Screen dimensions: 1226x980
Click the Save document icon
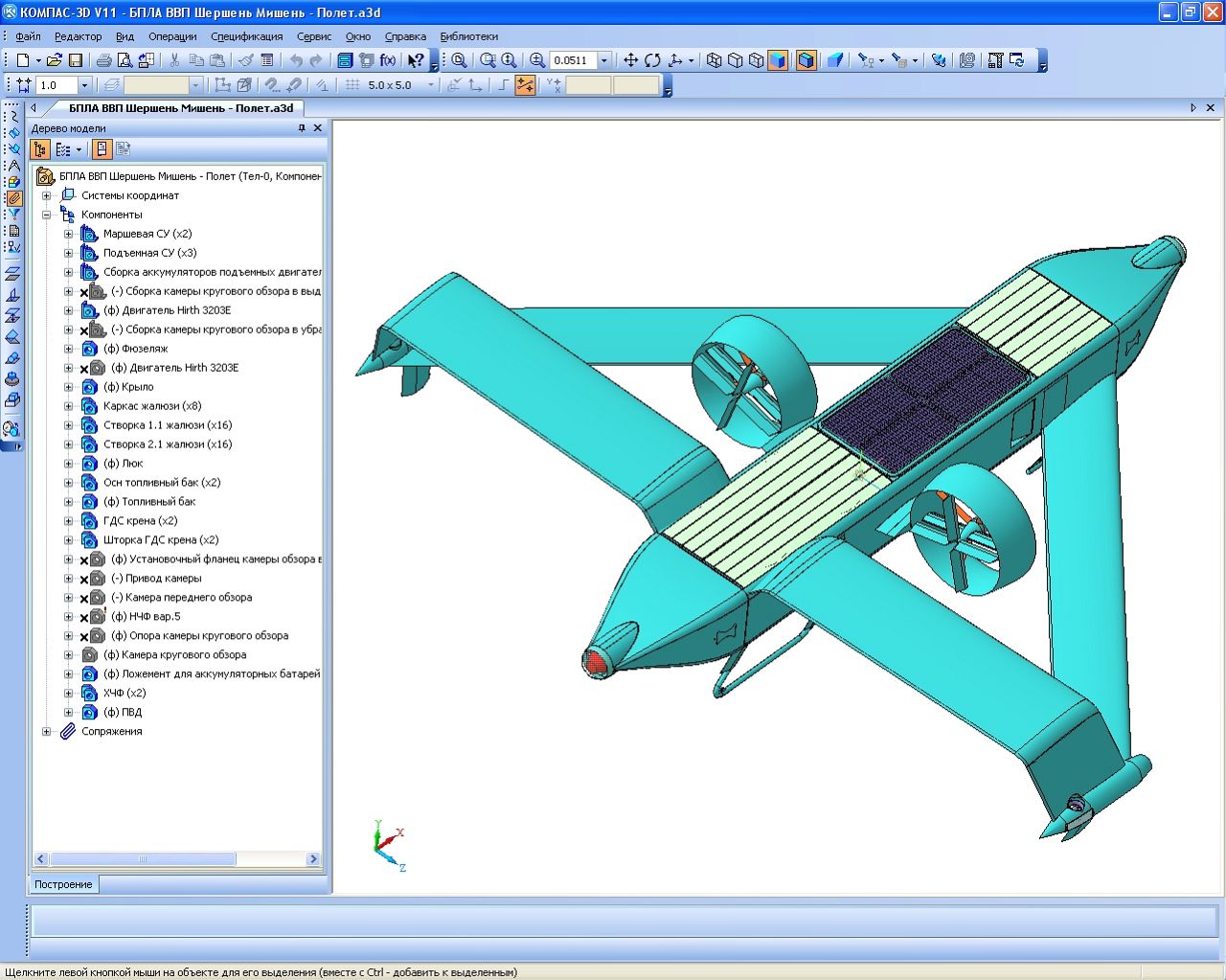[x=76, y=60]
